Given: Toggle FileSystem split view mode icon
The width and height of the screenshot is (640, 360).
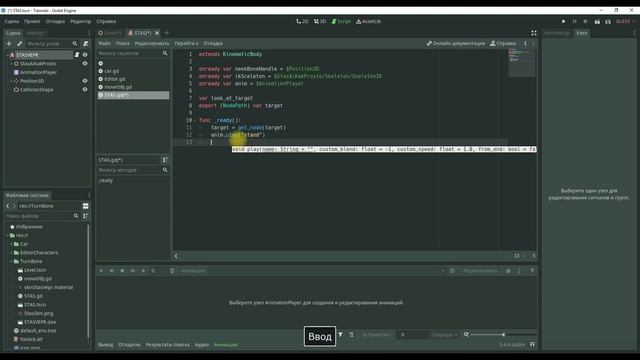Looking at the screenshot, I should 85,206.
